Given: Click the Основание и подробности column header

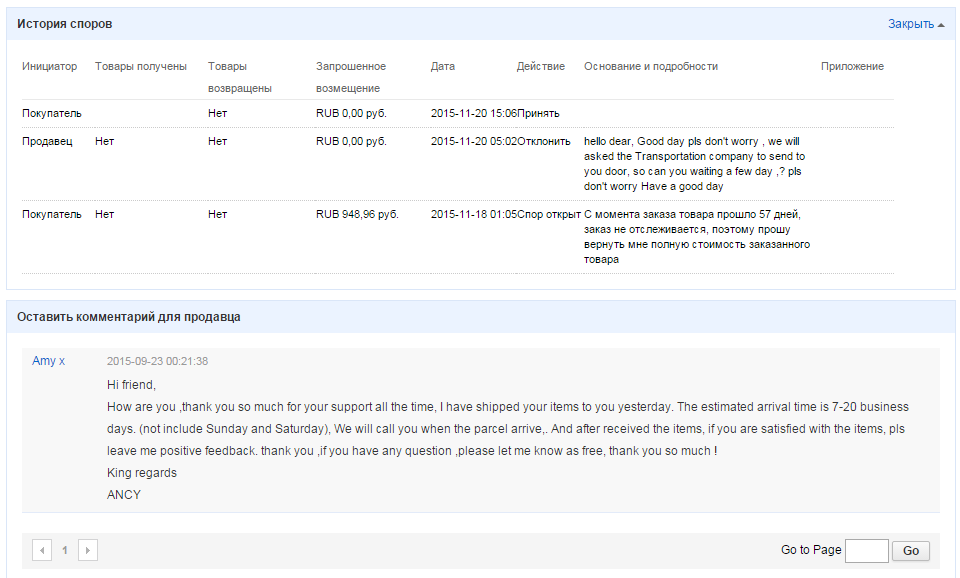Looking at the screenshot, I should point(651,67).
